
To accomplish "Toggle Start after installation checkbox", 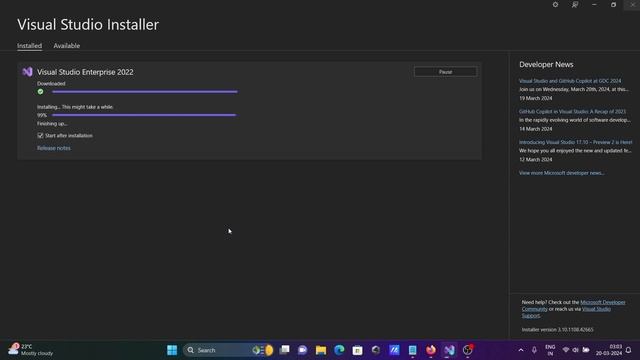I will click(40, 136).
